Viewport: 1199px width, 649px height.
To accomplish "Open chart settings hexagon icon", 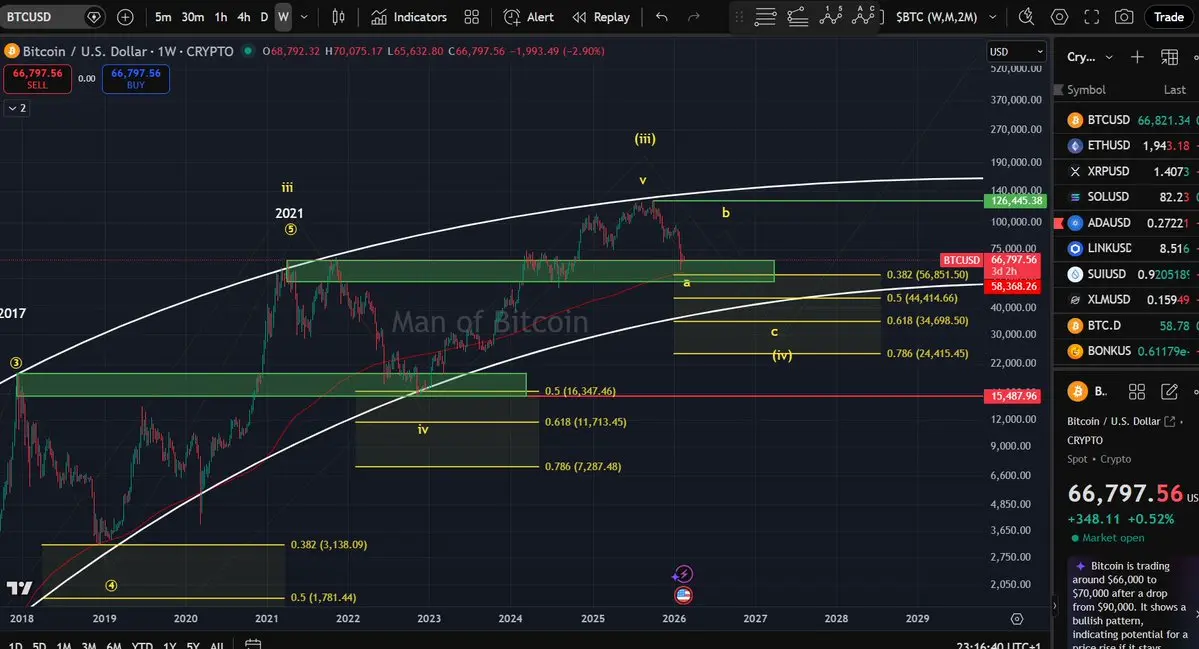I will click(1059, 17).
